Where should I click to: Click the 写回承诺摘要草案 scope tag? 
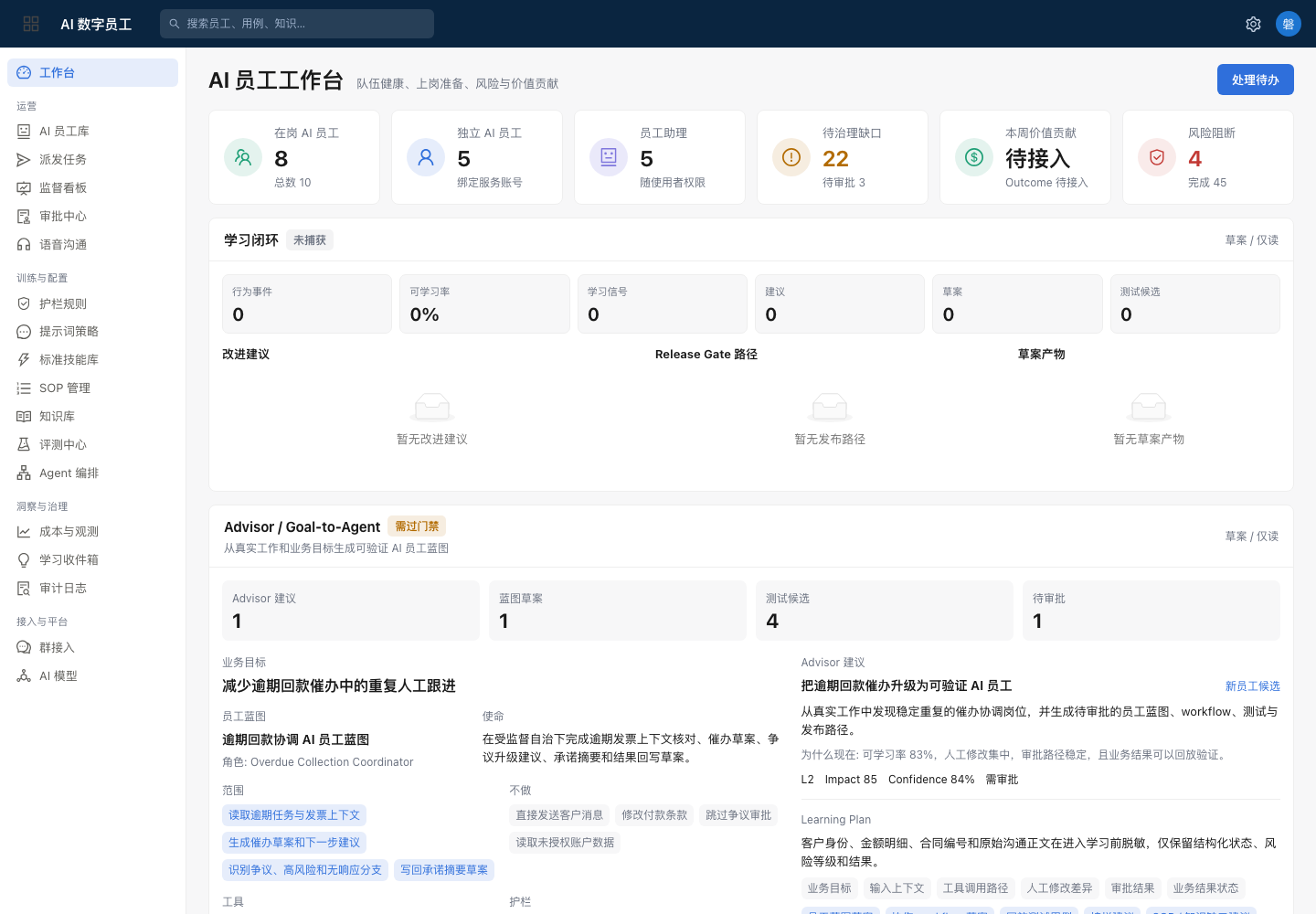(x=444, y=870)
